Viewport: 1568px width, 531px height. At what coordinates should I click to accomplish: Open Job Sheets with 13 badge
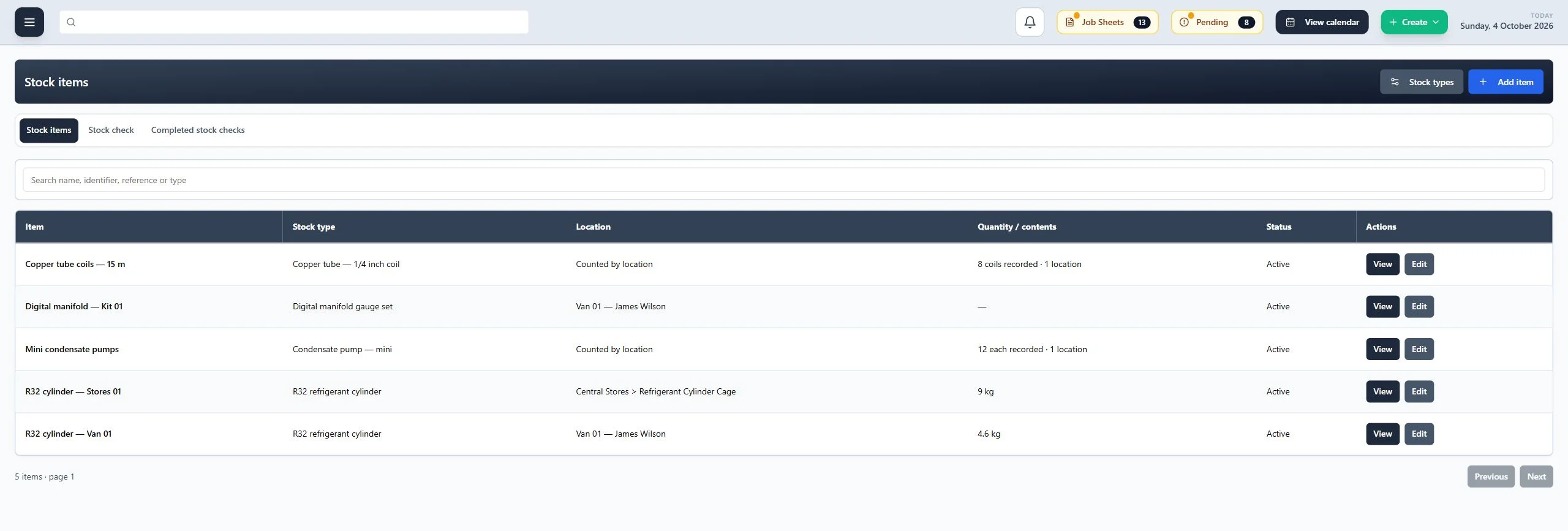1107,22
